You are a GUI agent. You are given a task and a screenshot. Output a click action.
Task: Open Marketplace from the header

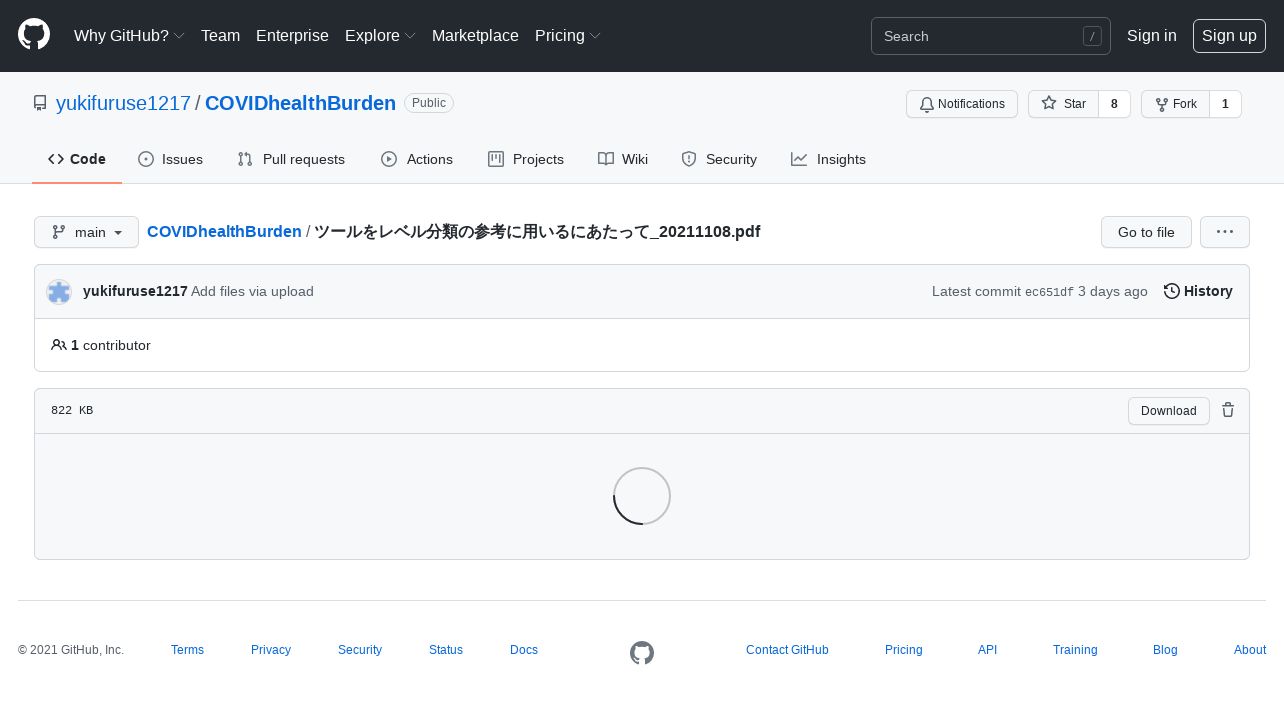475,35
